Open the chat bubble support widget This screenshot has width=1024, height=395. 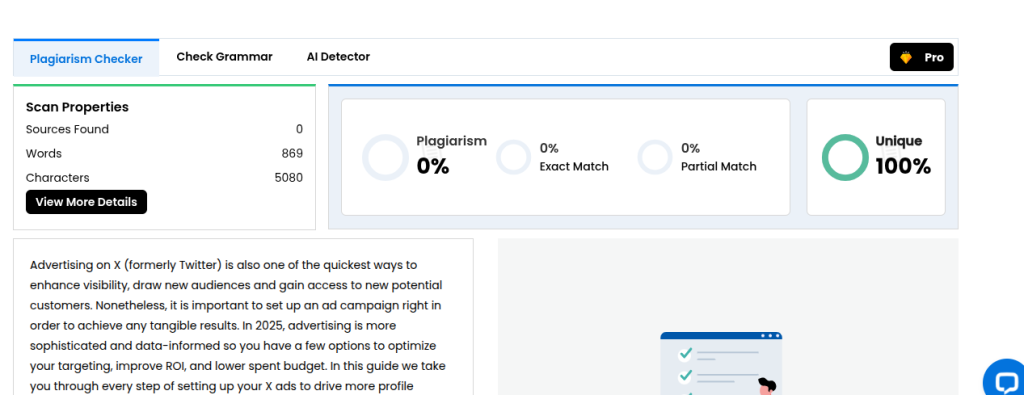(x=1006, y=379)
